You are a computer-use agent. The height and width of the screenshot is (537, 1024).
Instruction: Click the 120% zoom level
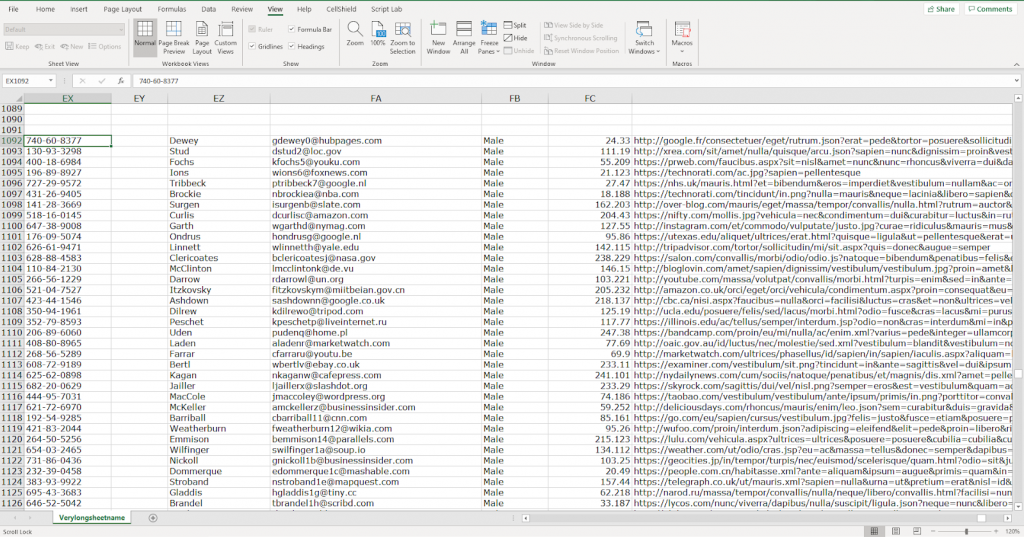(x=1012, y=531)
